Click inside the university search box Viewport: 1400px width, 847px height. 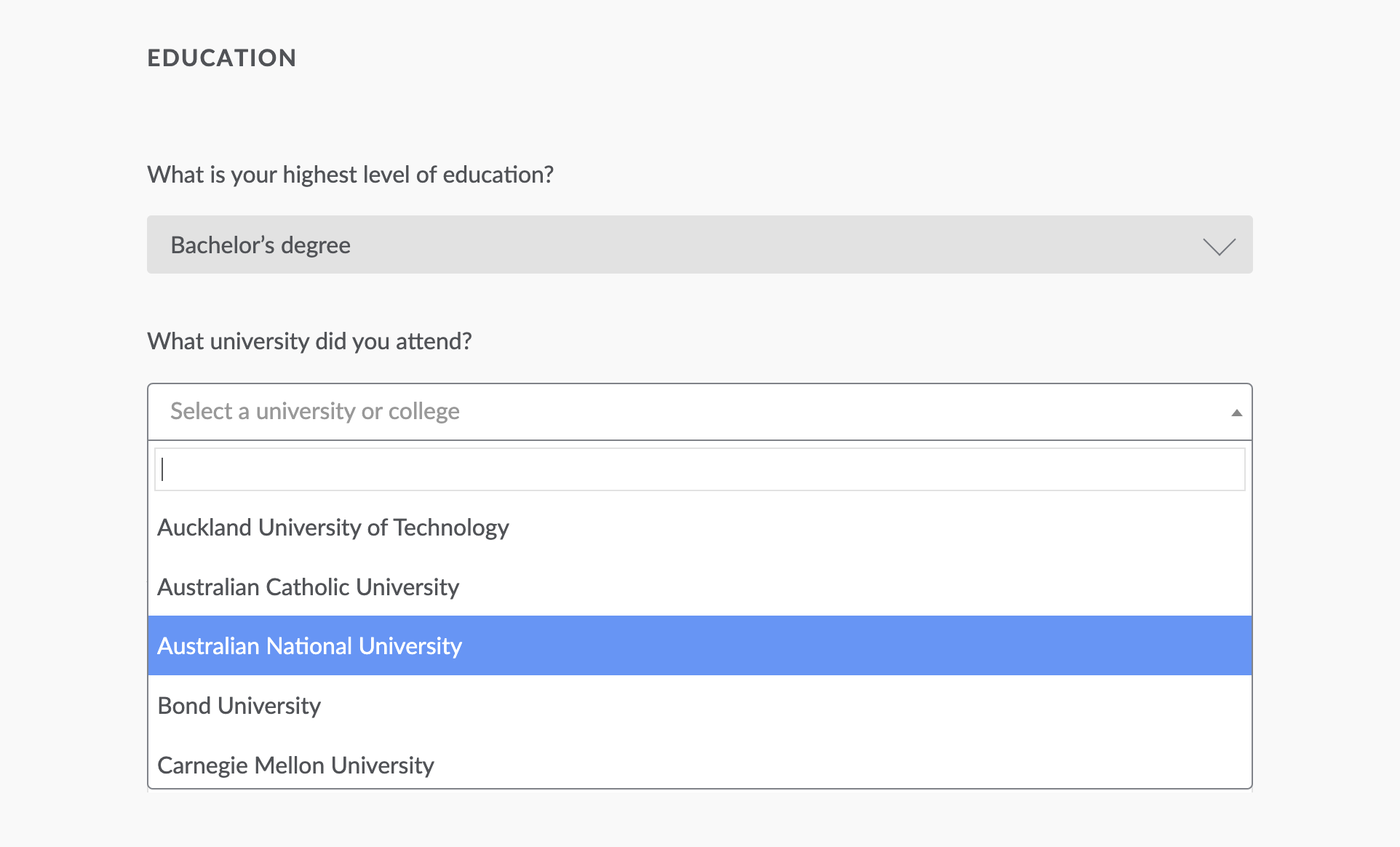pyautogui.click(x=699, y=469)
